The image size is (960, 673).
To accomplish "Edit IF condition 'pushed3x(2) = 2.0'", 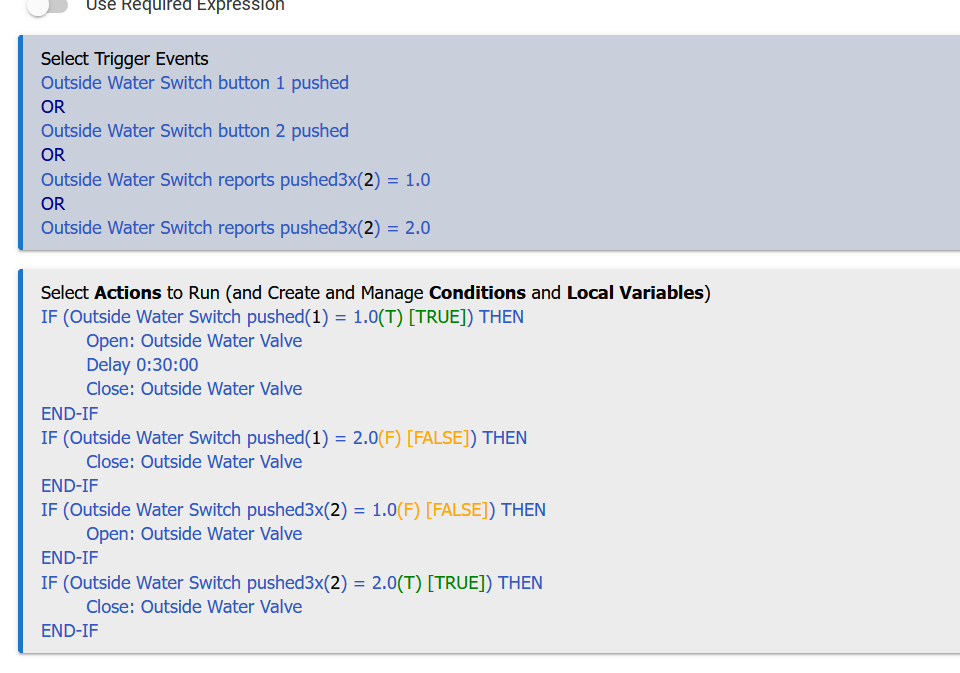I will click(x=290, y=582).
